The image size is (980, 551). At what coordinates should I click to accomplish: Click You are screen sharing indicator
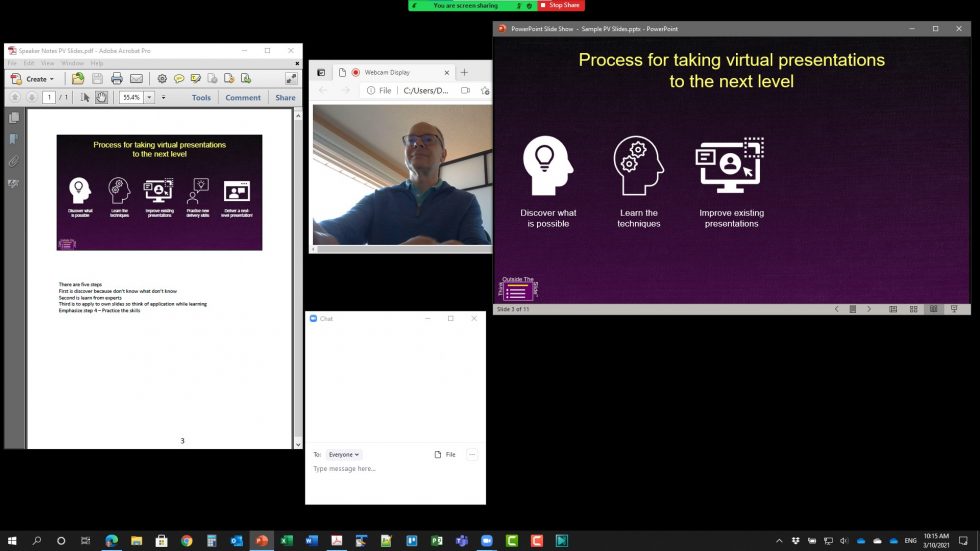pyautogui.click(x=466, y=5)
